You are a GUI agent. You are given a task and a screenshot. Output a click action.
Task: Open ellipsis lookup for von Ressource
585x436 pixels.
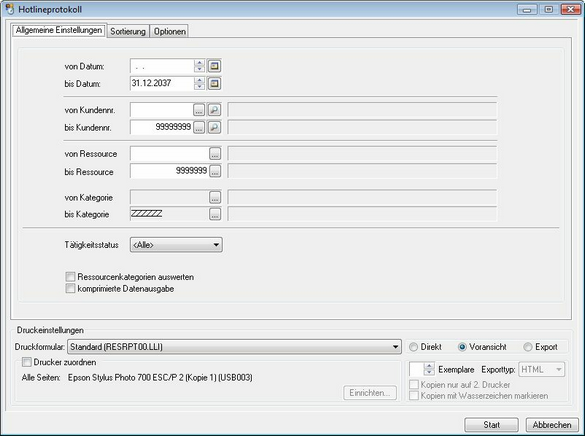point(215,153)
